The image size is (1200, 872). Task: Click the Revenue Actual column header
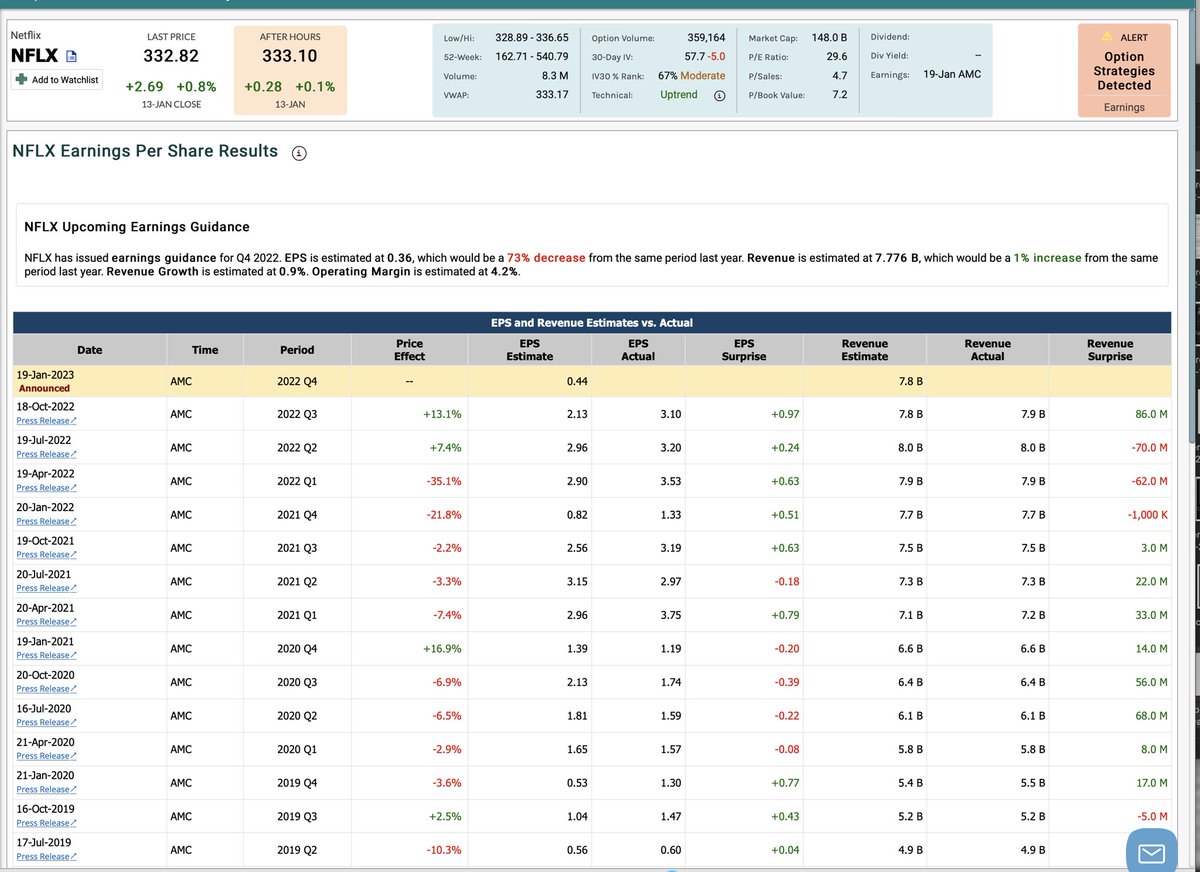point(987,350)
